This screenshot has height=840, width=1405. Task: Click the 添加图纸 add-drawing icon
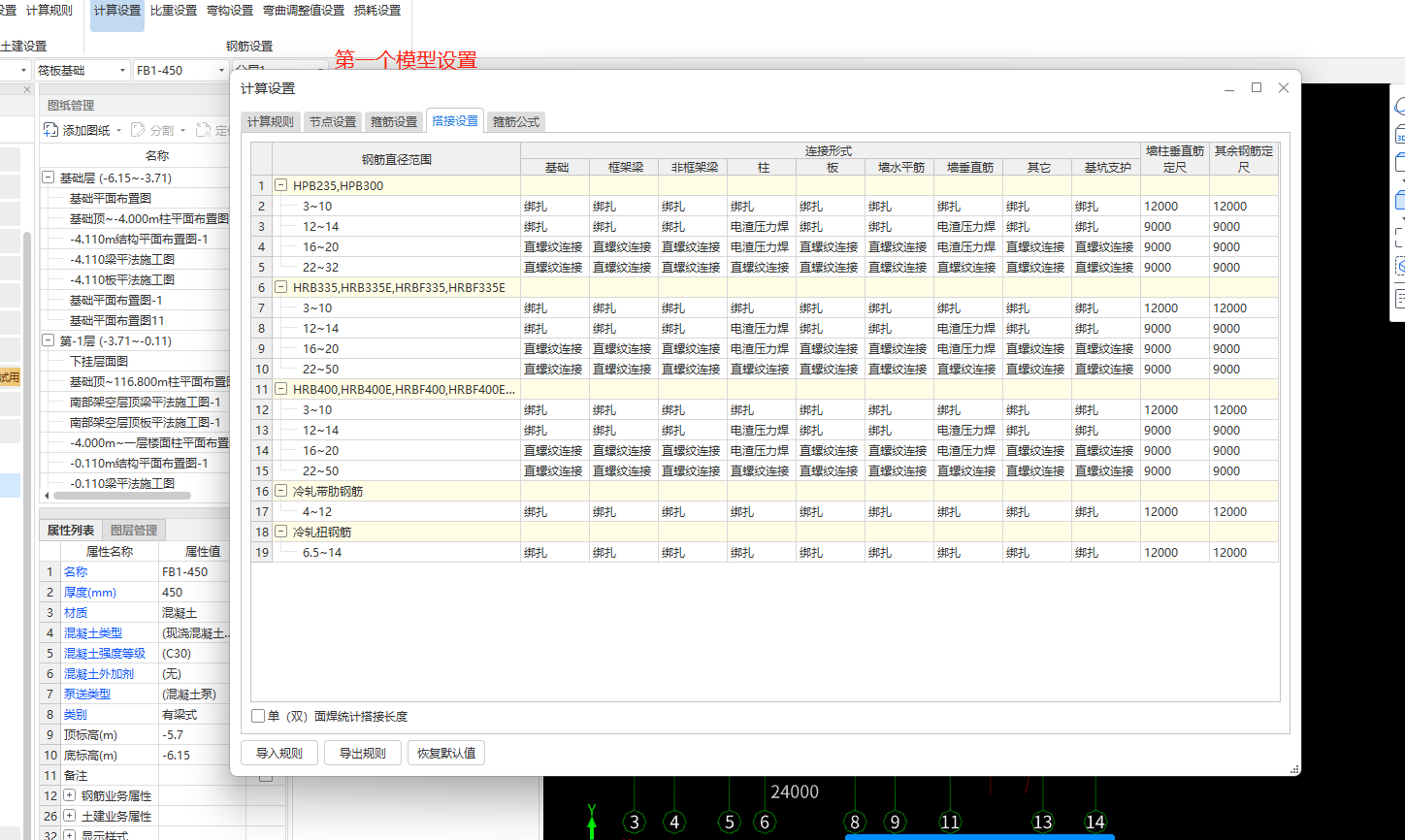click(51, 130)
